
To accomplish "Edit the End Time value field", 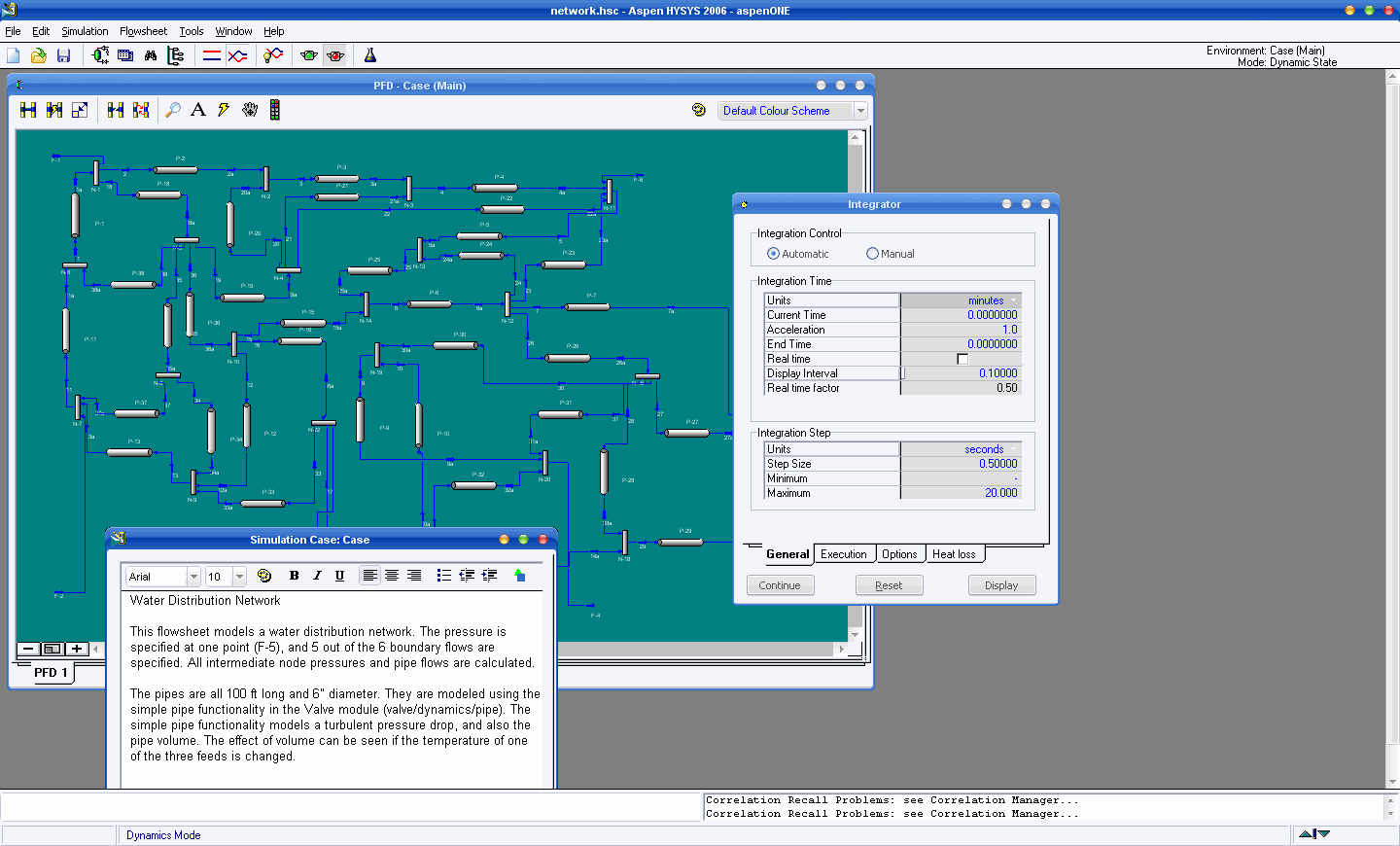I will coord(961,344).
